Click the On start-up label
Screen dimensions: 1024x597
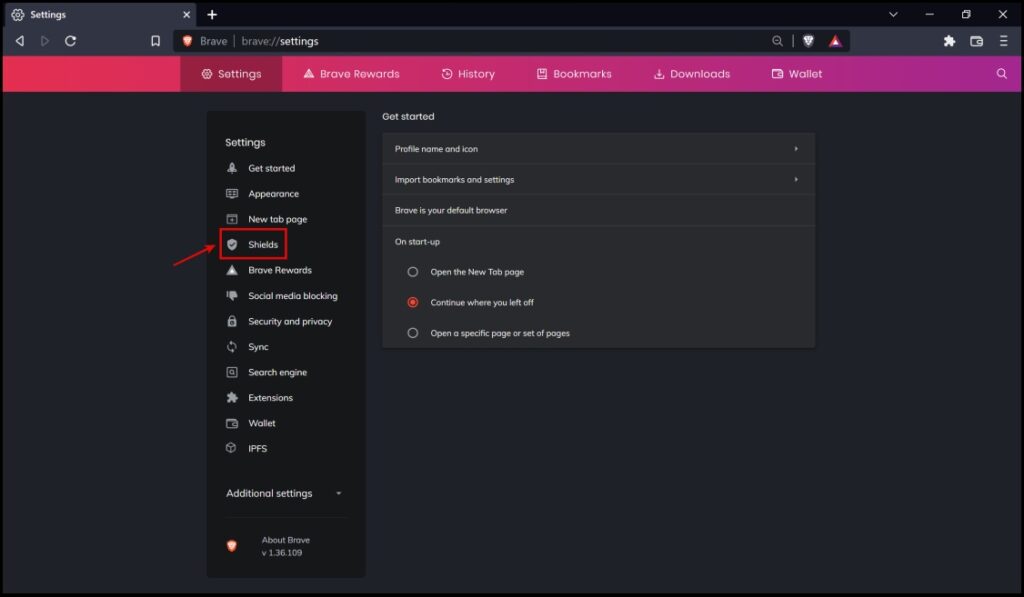coord(417,242)
